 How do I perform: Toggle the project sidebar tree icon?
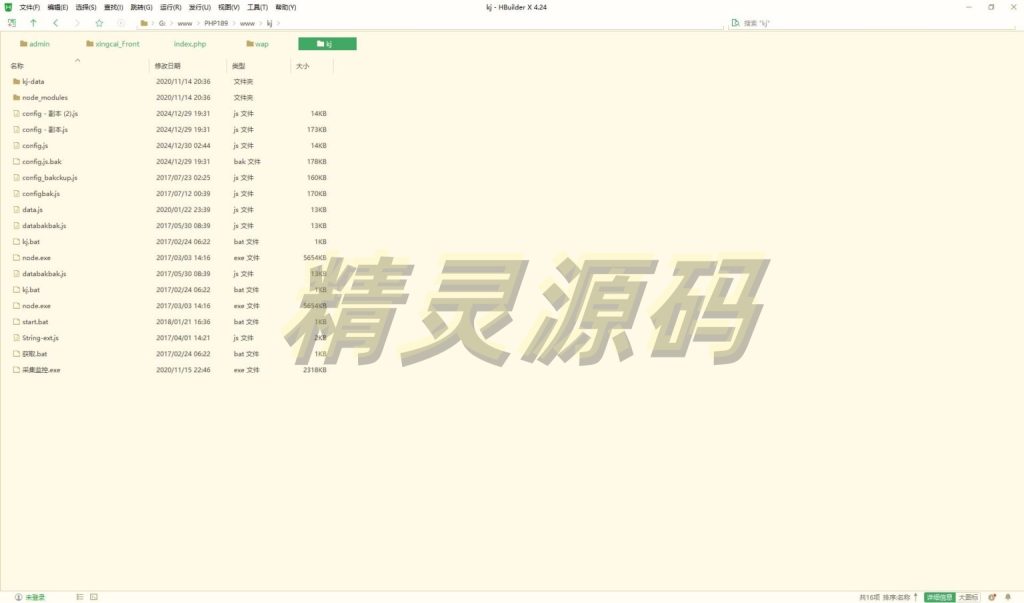pyautogui.click(x=12, y=23)
